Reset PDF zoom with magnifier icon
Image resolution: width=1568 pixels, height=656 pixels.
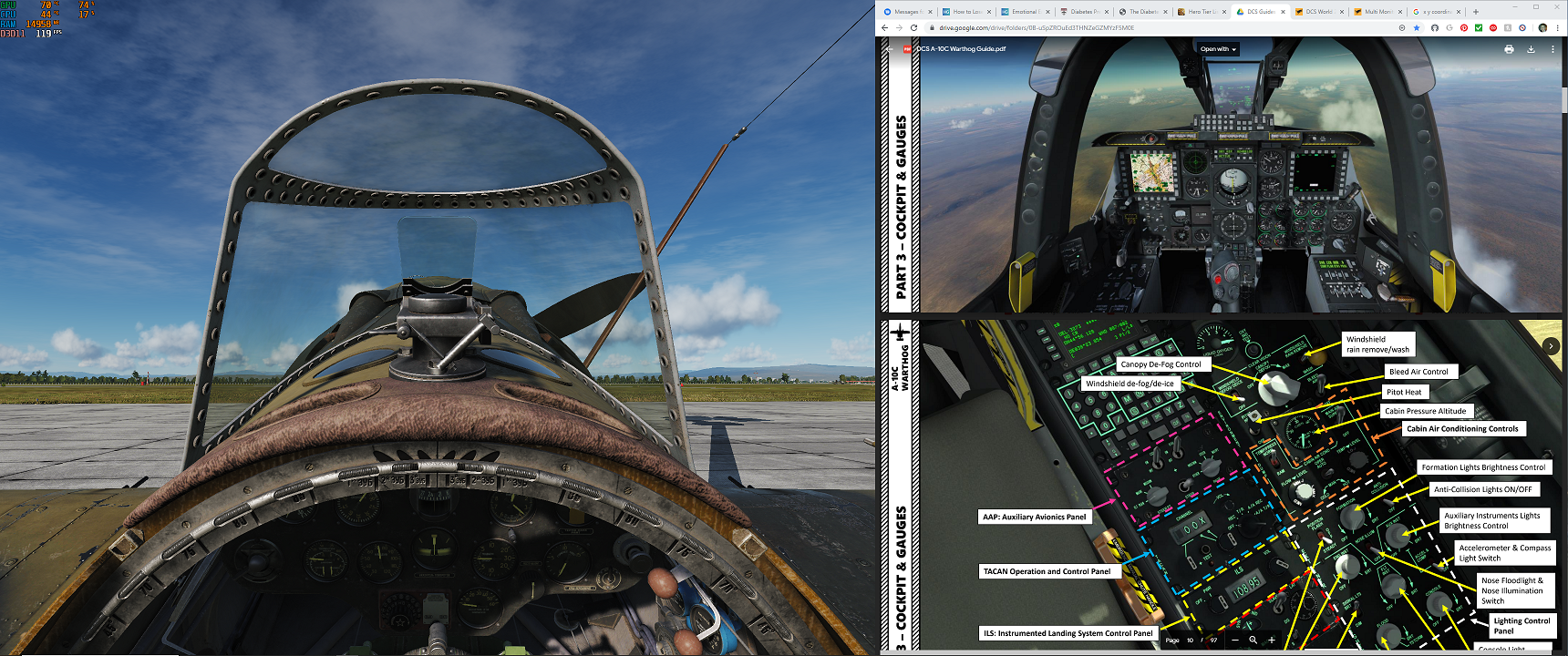(x=1253, y=640)
